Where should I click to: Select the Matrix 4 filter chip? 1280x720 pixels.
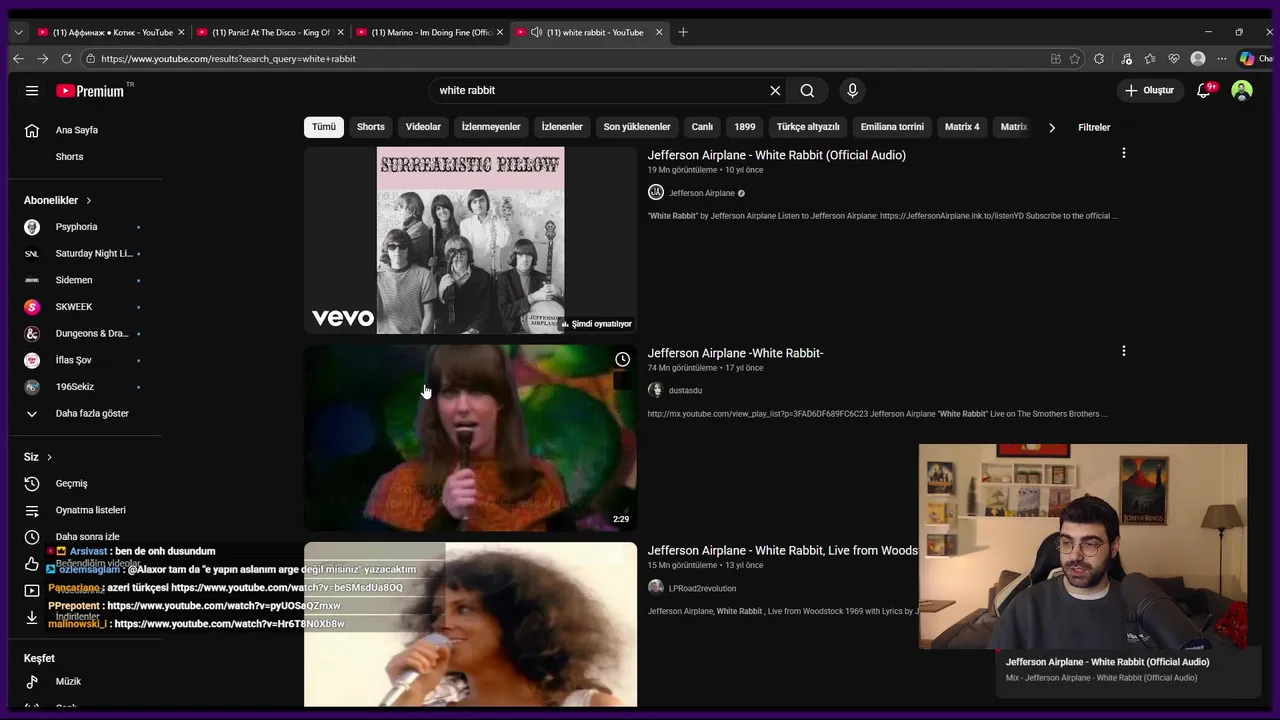962,127
